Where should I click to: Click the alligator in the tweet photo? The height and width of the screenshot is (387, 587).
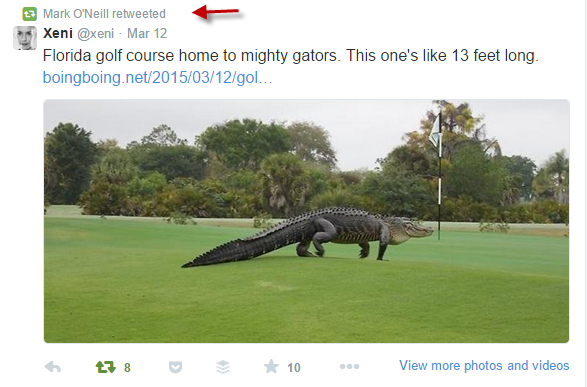[x=308, y=237]
